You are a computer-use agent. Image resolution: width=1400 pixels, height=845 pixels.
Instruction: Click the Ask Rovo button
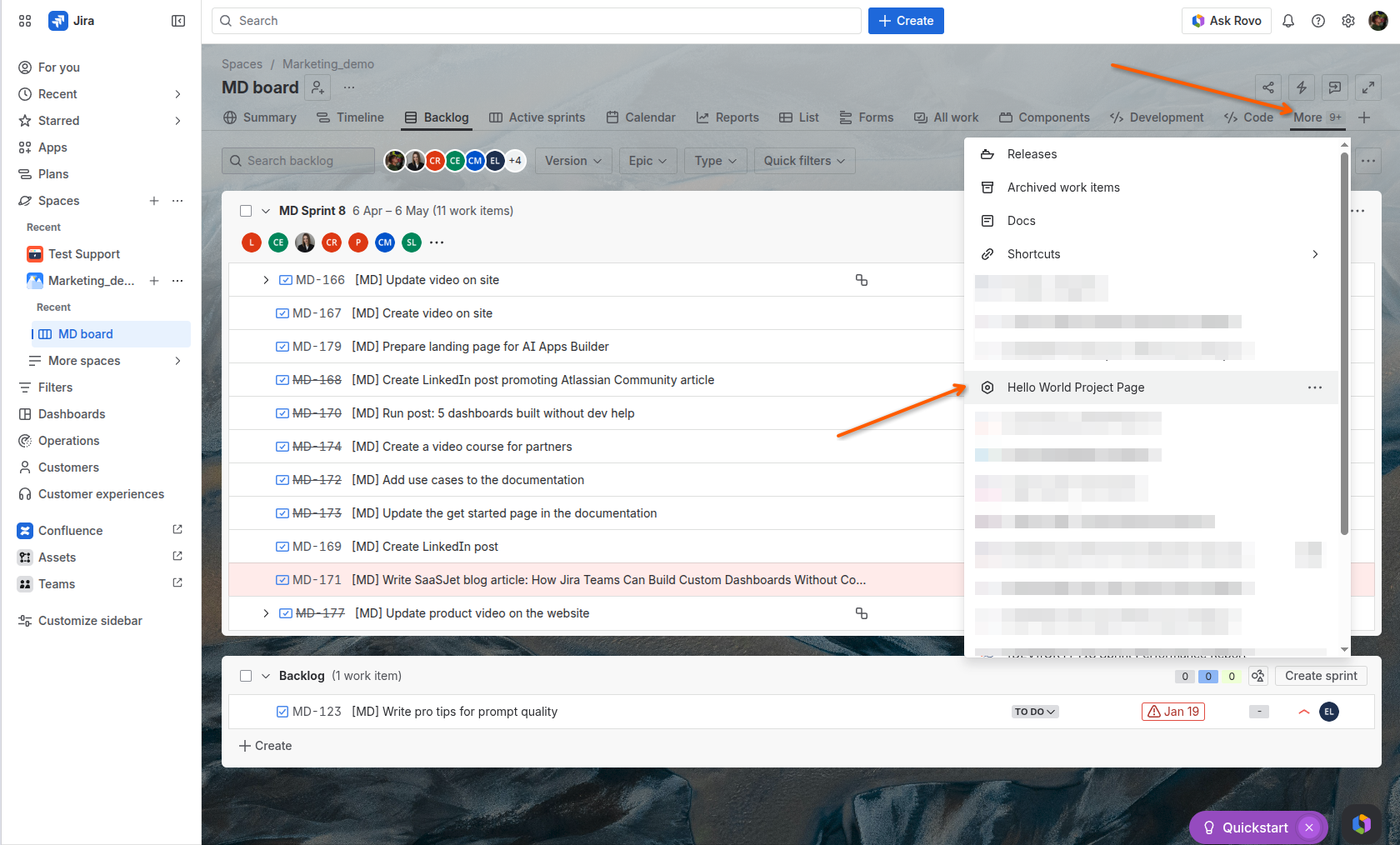click(x=1226, y=21)
